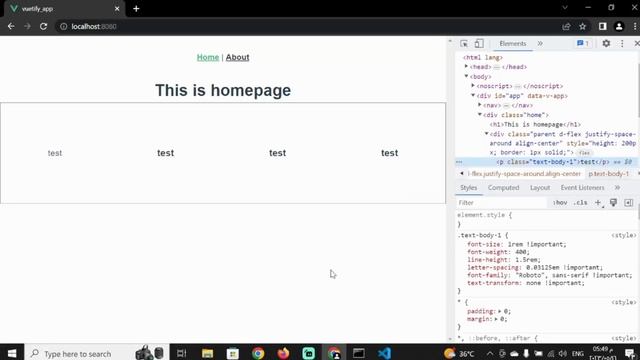Show more DevTools panels chevron

click(x=540, y=43)
